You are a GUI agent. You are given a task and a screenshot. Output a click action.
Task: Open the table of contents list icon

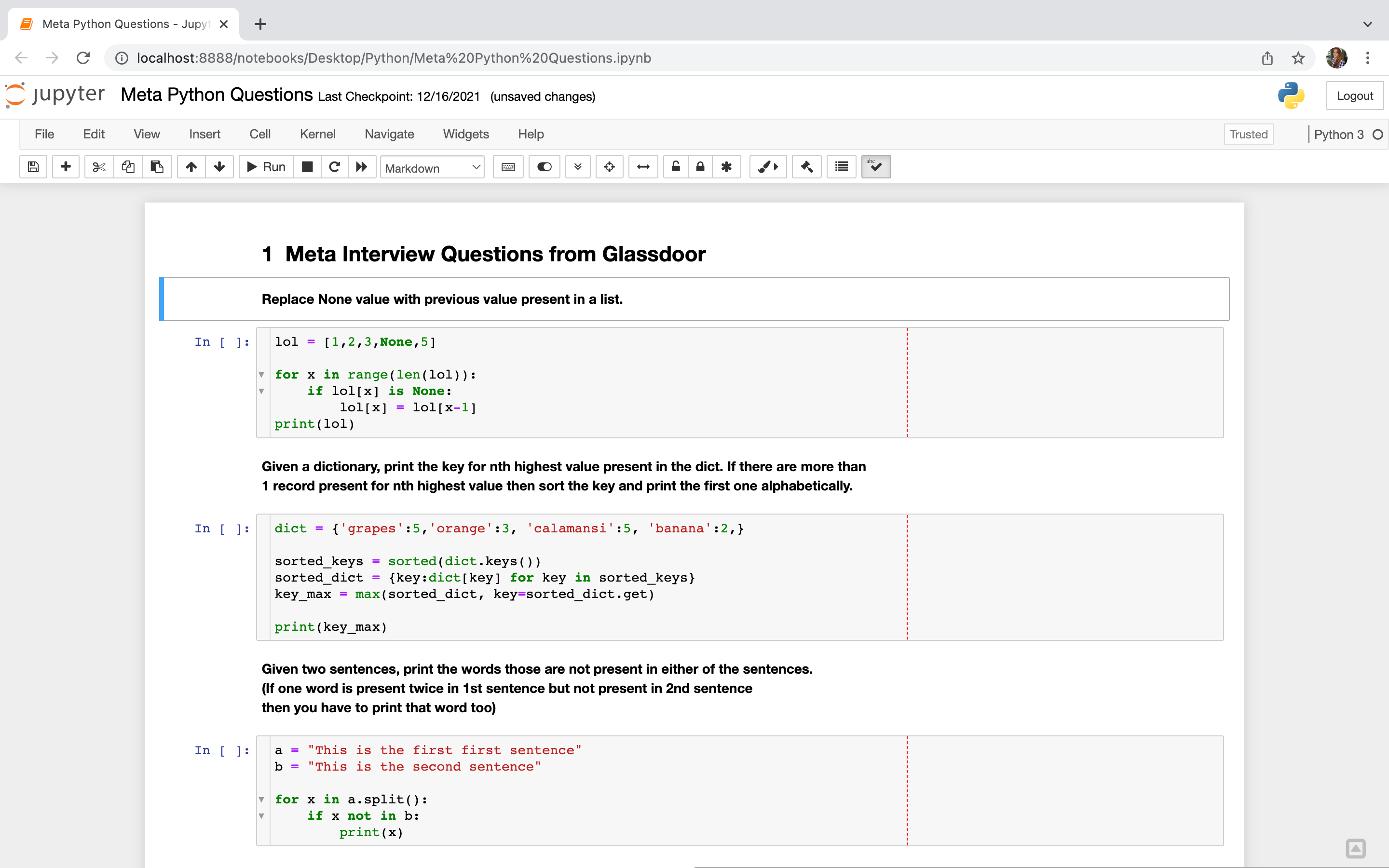842,167
